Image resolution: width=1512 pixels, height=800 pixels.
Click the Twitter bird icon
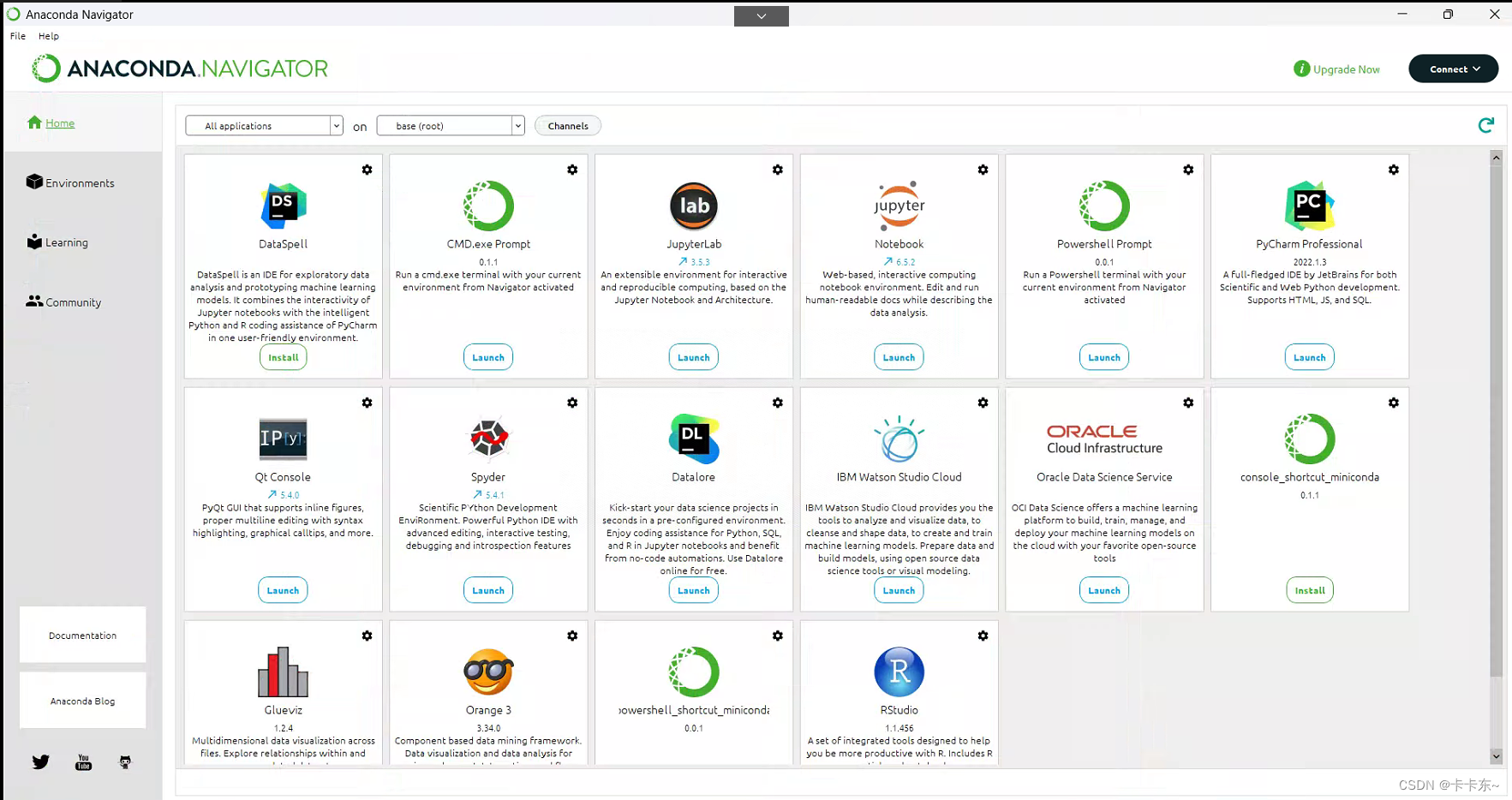[x=40, y=761]
